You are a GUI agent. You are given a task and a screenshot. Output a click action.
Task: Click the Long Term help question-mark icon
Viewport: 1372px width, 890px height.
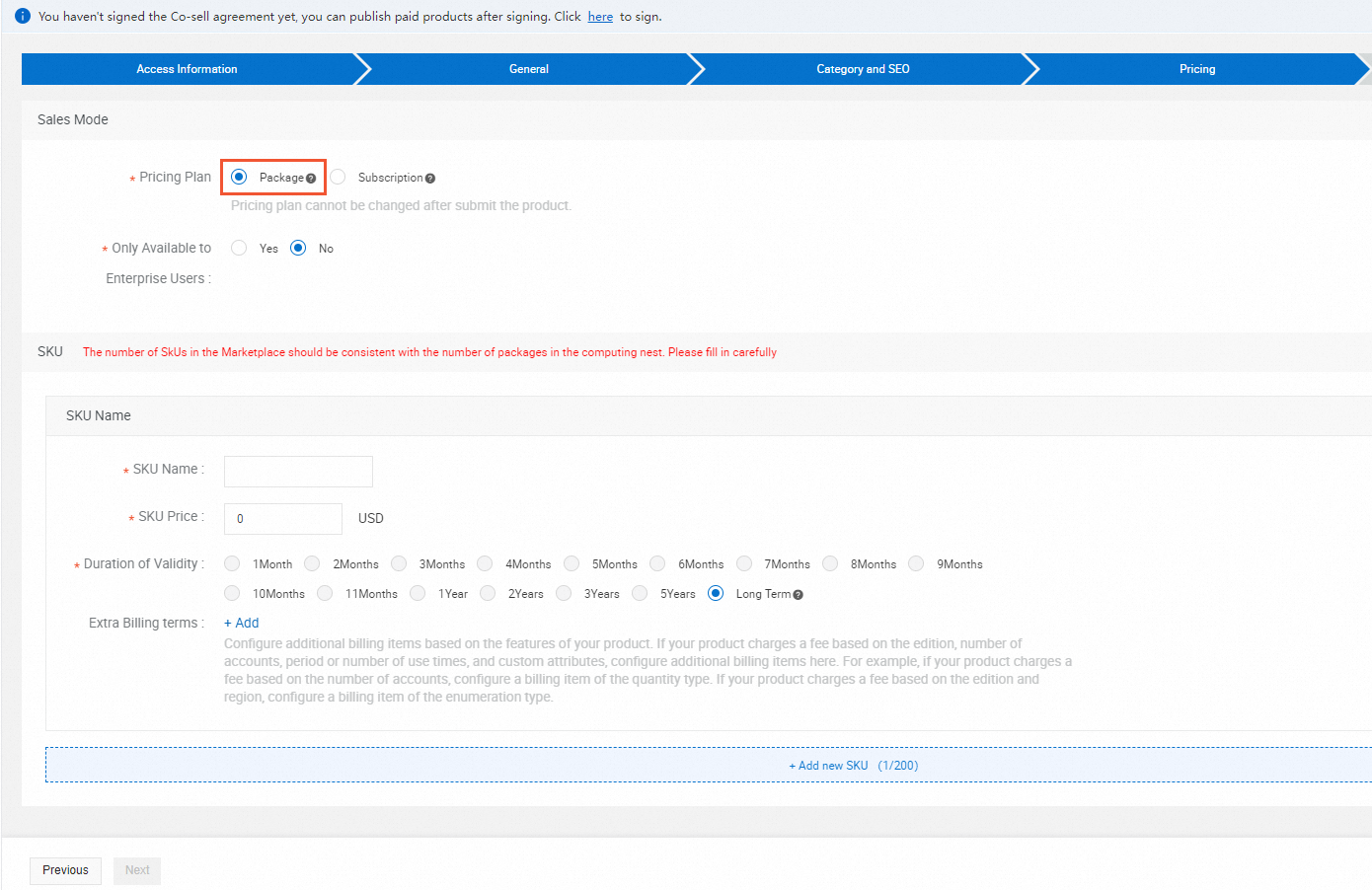pos(798,595)
